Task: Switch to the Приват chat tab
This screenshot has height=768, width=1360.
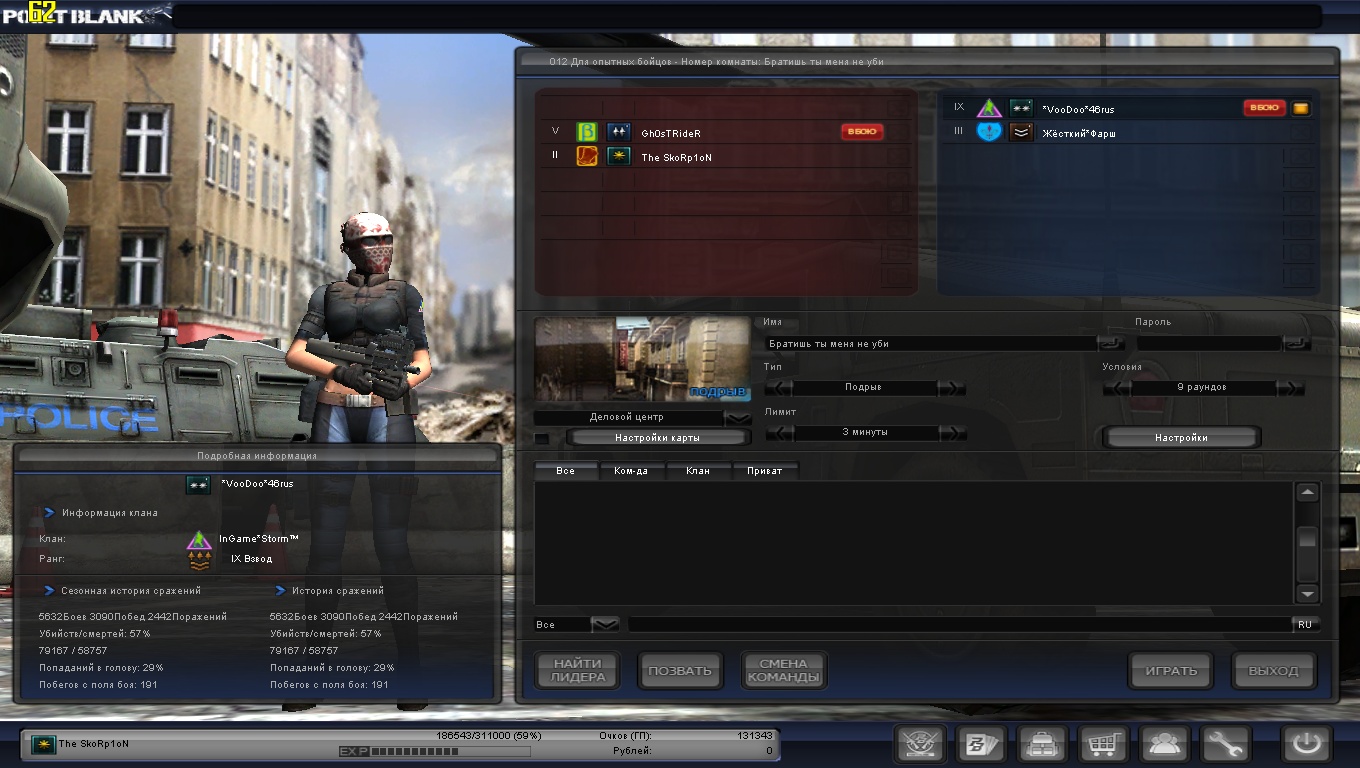Action: 765,470
